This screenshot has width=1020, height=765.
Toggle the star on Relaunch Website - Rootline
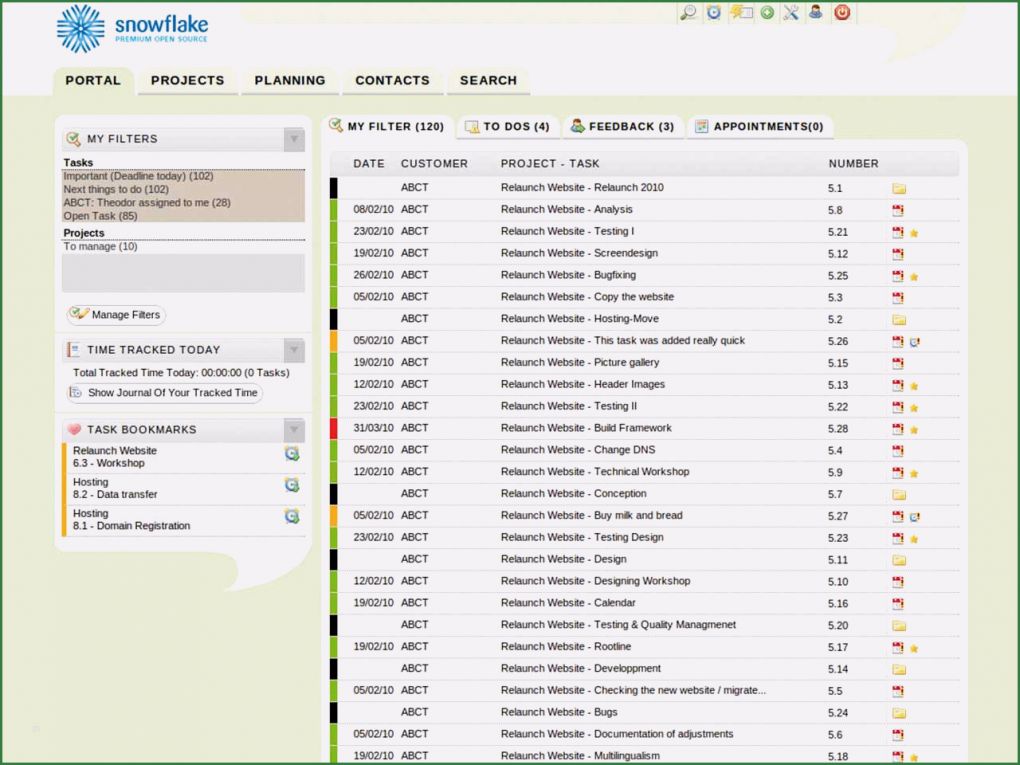tap(913, 647)
